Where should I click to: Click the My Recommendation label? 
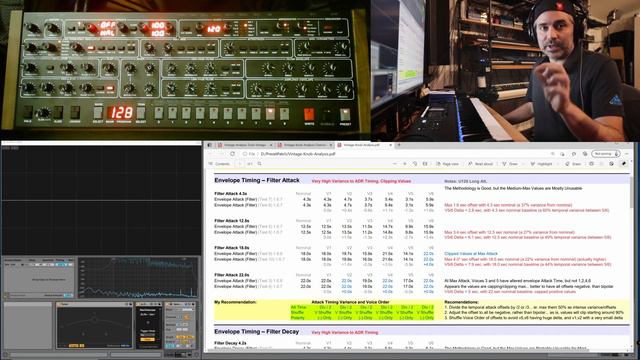pyautogui.click(x=235, y=302)
